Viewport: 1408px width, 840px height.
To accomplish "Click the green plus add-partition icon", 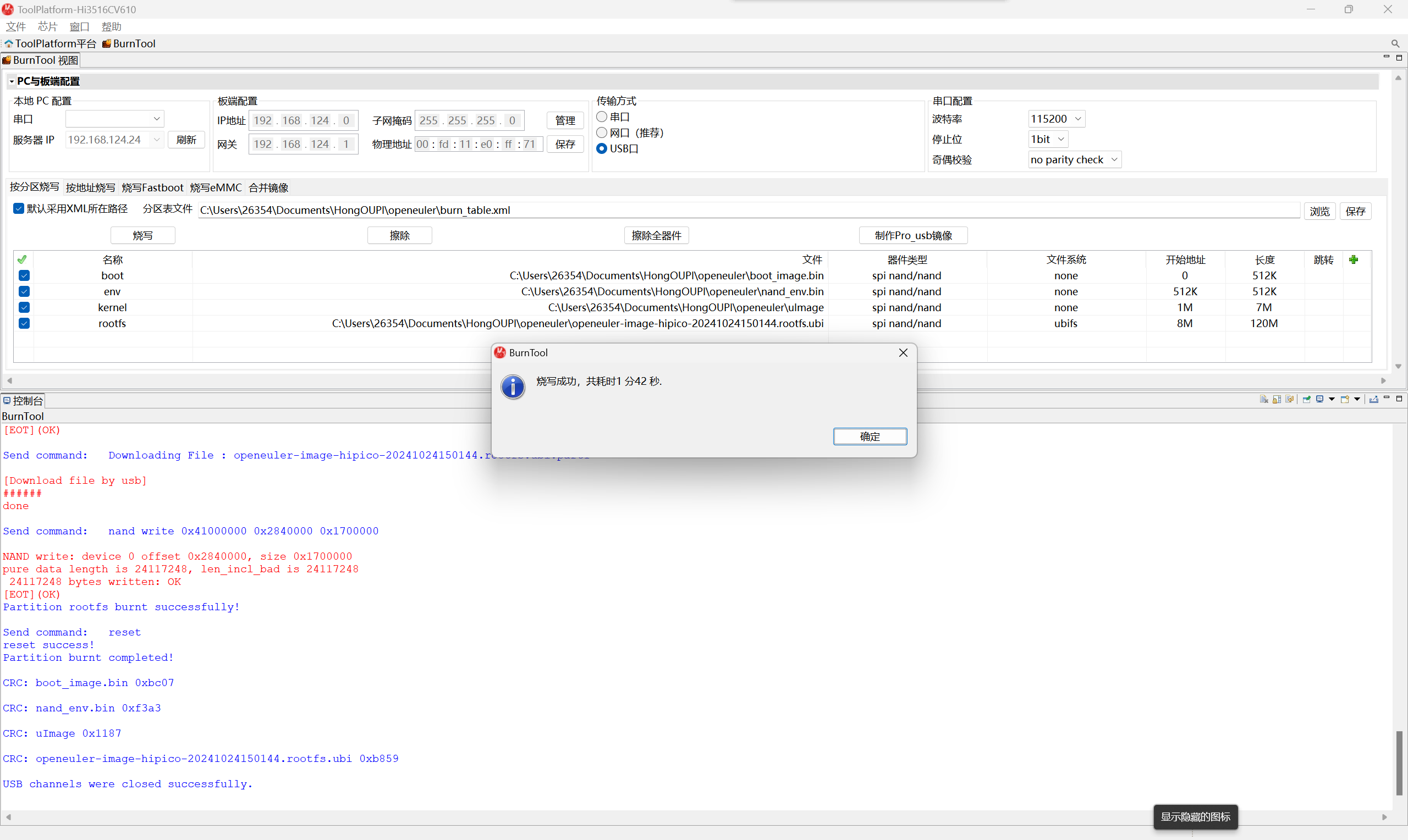I will click(x=1354, y=259).
